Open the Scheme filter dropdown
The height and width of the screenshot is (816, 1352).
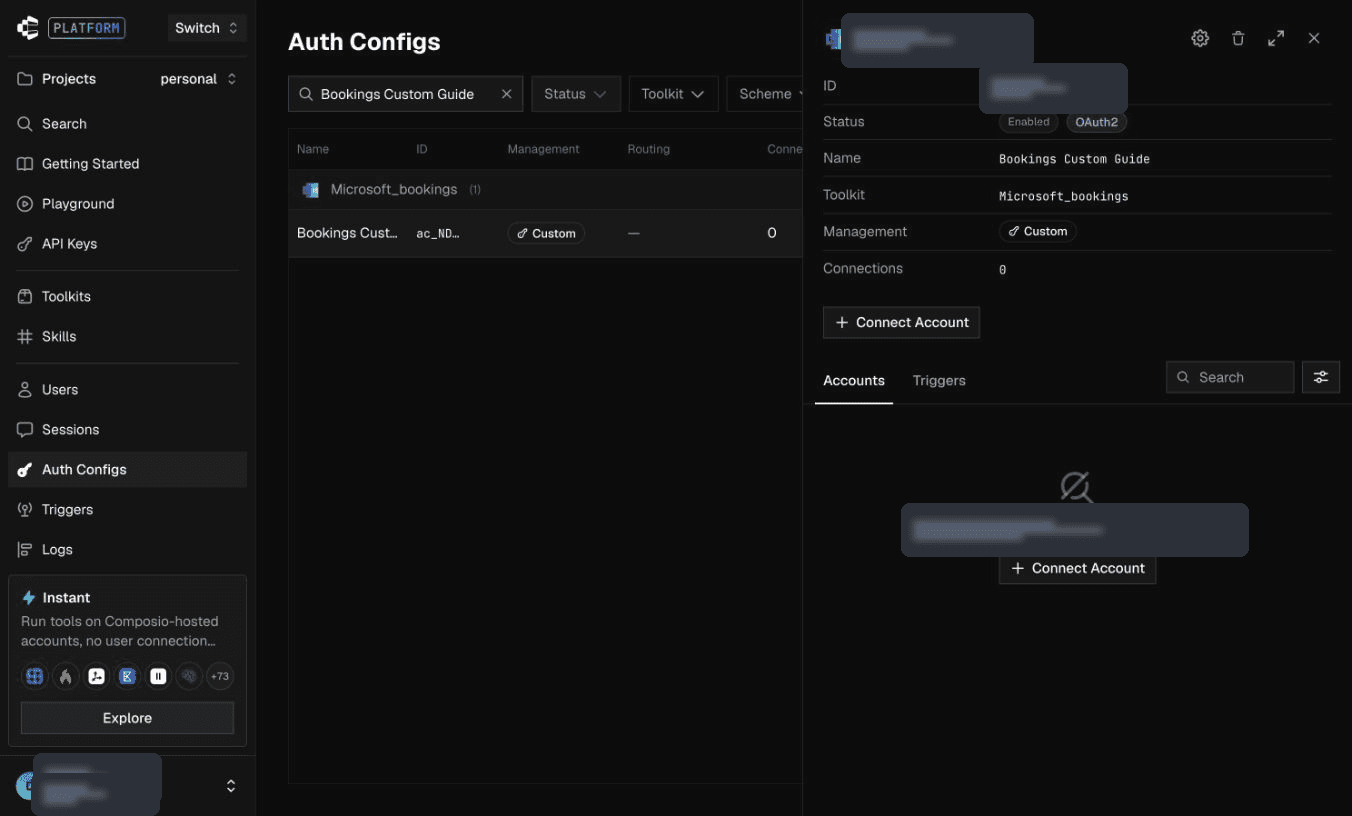click(x=766, y=94)
